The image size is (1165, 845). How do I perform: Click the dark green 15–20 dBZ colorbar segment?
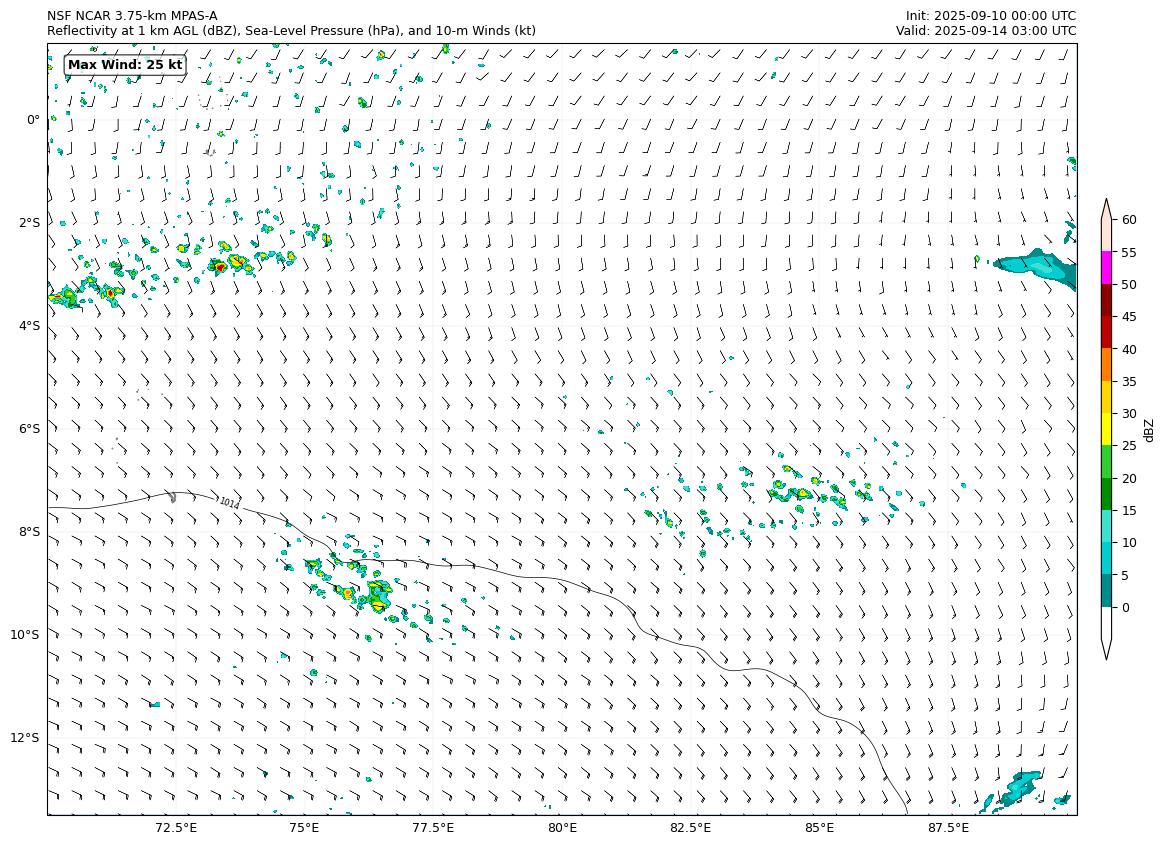(x=1106, y=494)
